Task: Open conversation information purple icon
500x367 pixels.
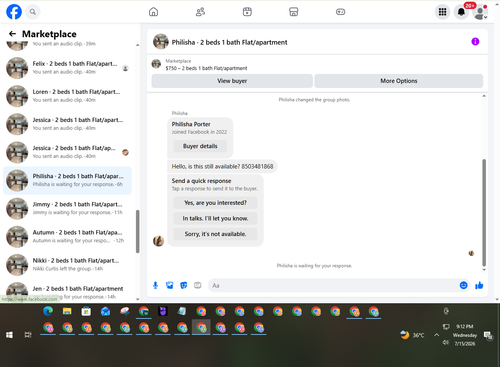Action: pyautogui.click(x=475, y=42)
